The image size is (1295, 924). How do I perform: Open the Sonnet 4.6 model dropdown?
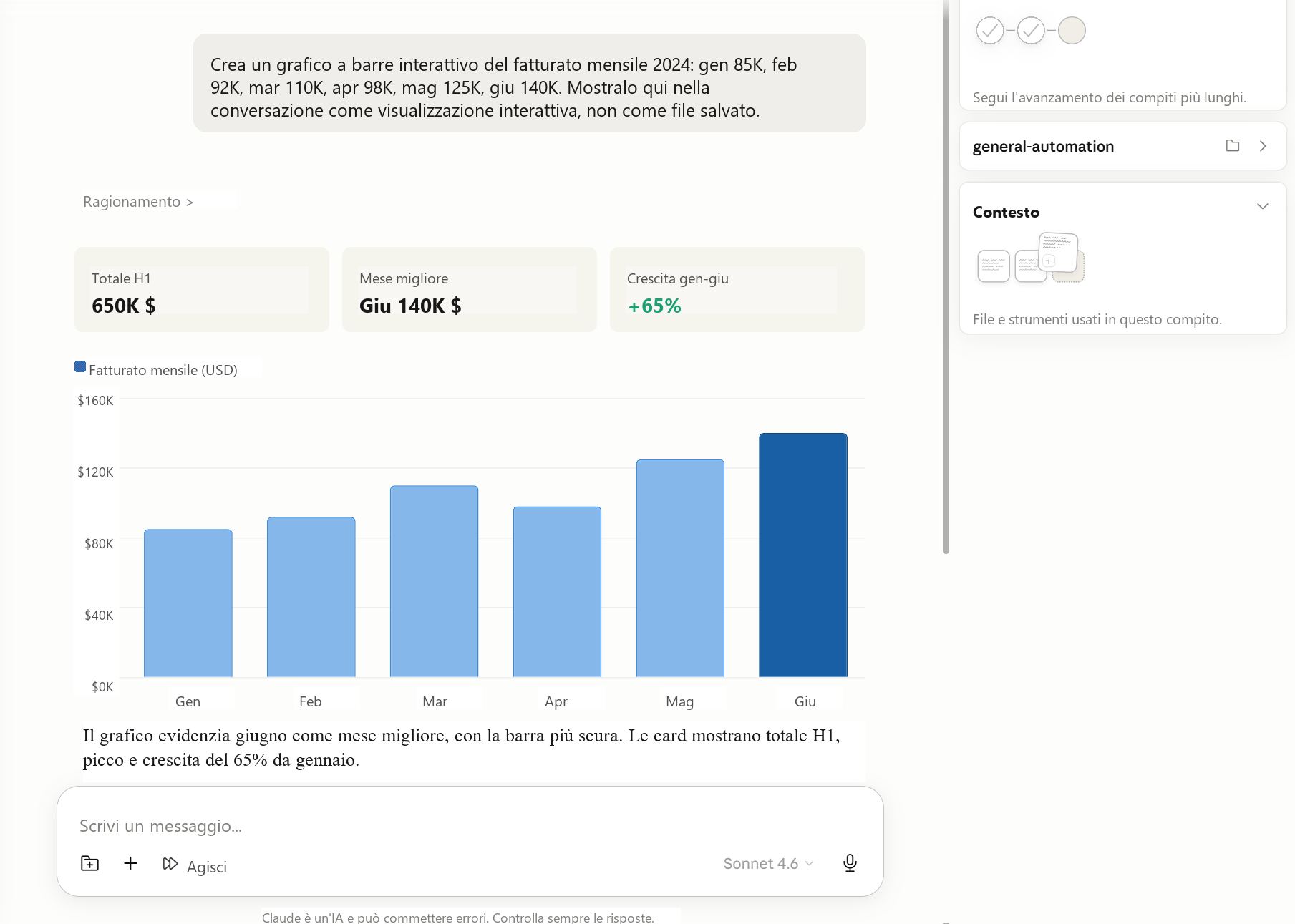point(768,864)
